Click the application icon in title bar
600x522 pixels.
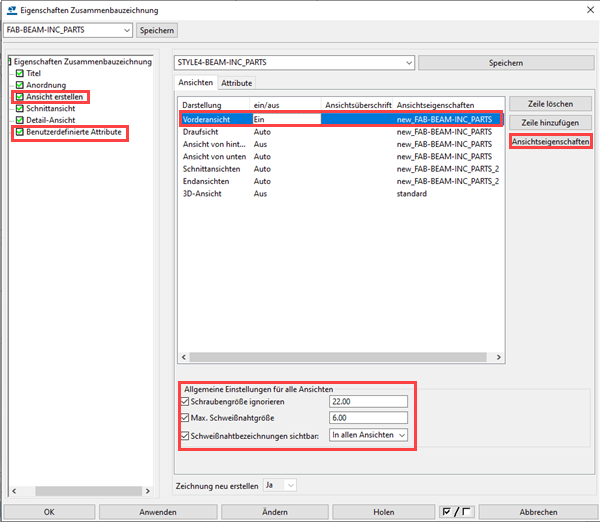pos(10,9)
